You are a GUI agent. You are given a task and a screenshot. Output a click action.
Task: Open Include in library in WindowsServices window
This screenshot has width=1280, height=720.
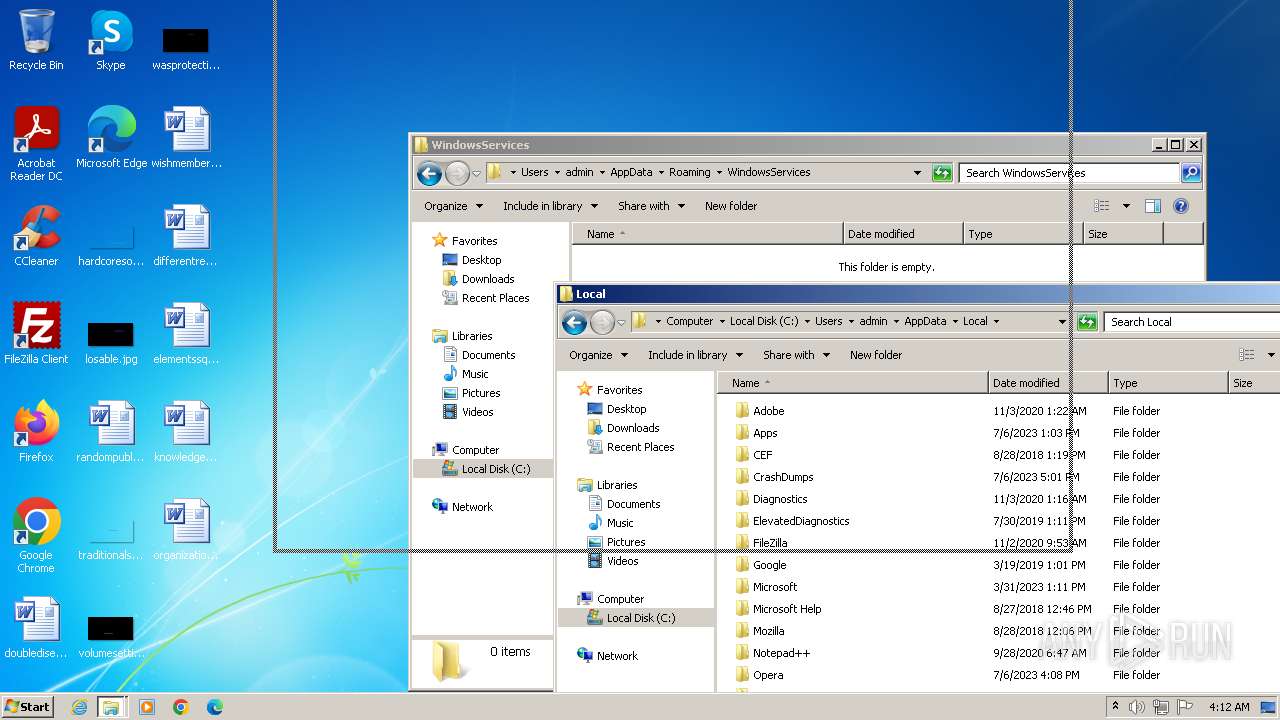(550, 206)
